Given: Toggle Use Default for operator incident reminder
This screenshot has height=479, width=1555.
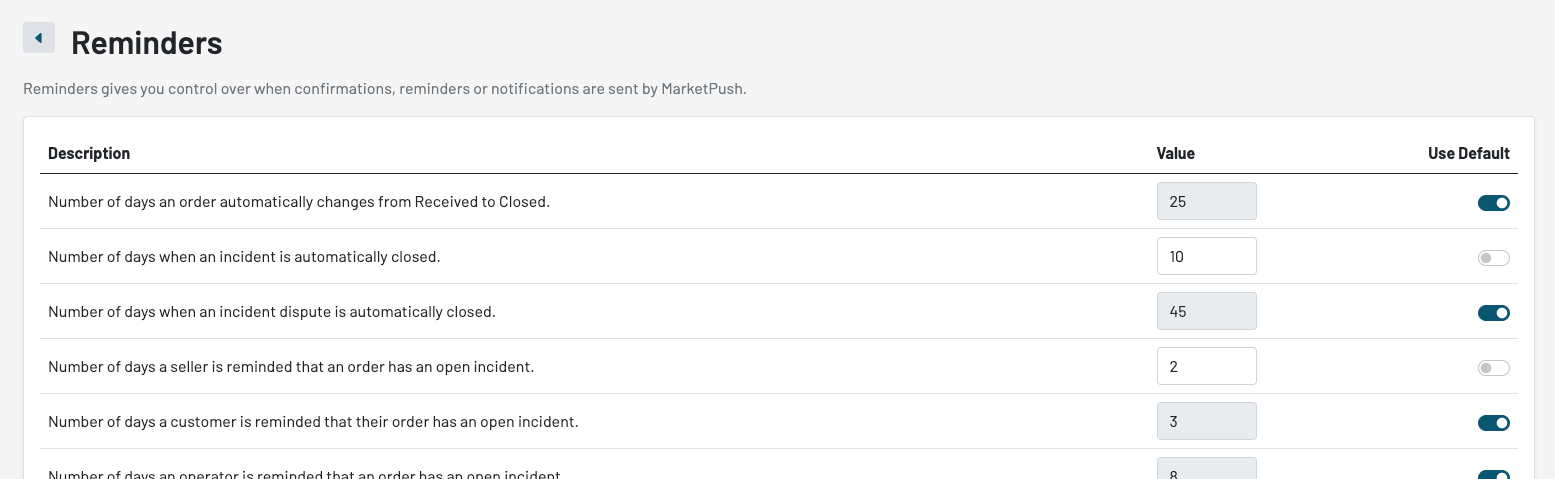Looking at the screenshot, I should click(x=1493, y=475).
